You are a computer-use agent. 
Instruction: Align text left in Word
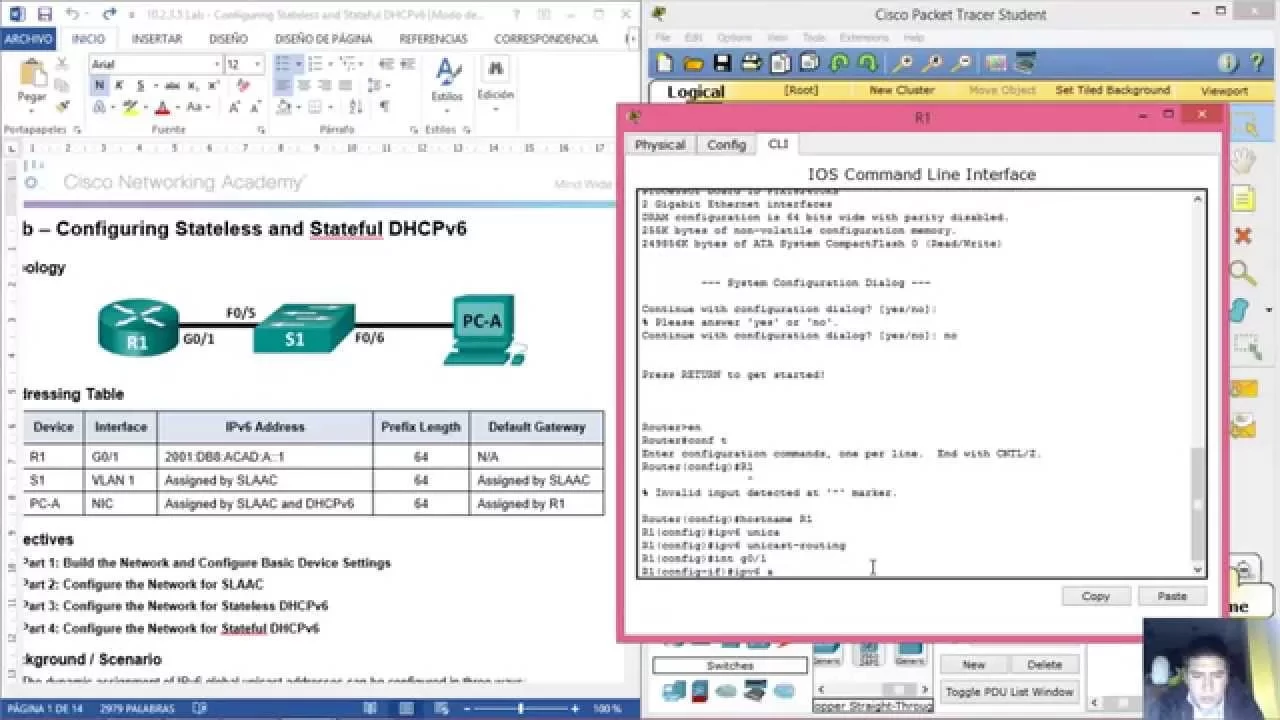283,86
